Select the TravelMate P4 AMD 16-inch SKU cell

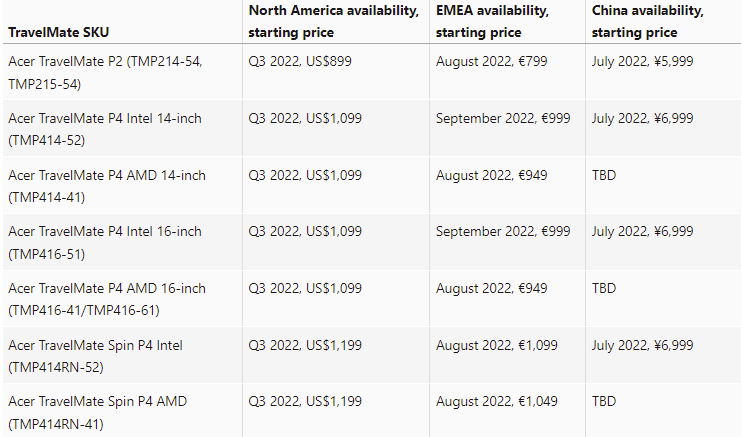click(107, 298)
